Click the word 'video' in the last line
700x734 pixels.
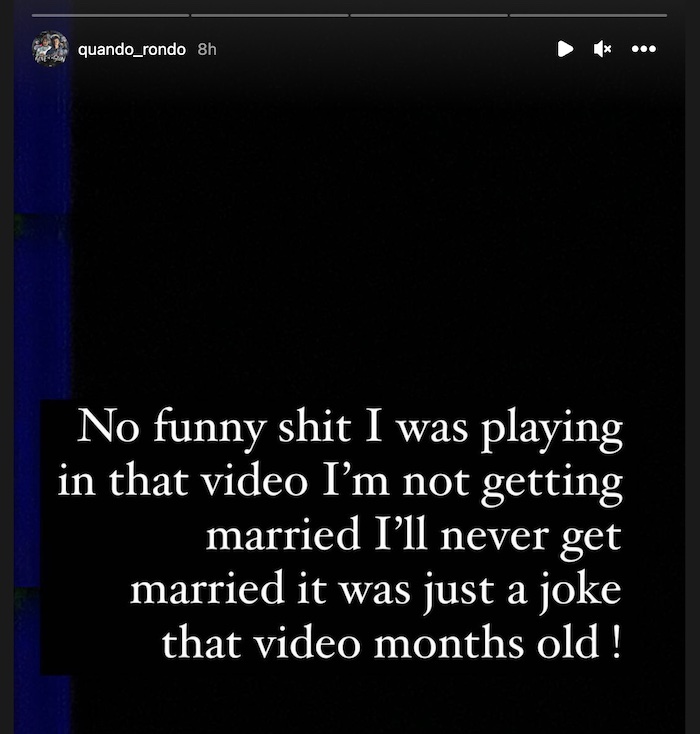[307, 643]
